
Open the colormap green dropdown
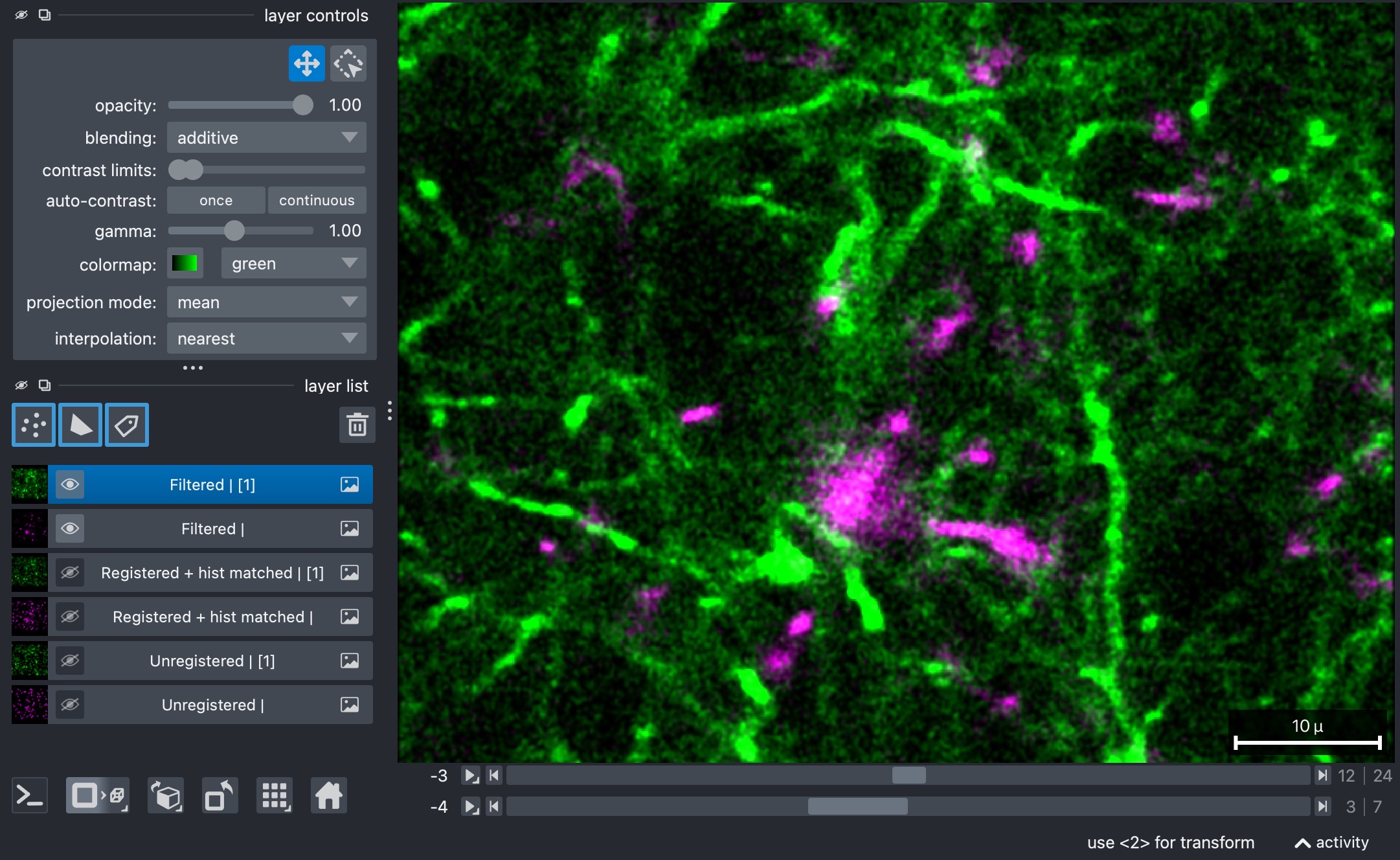click(x=294, y=264)
